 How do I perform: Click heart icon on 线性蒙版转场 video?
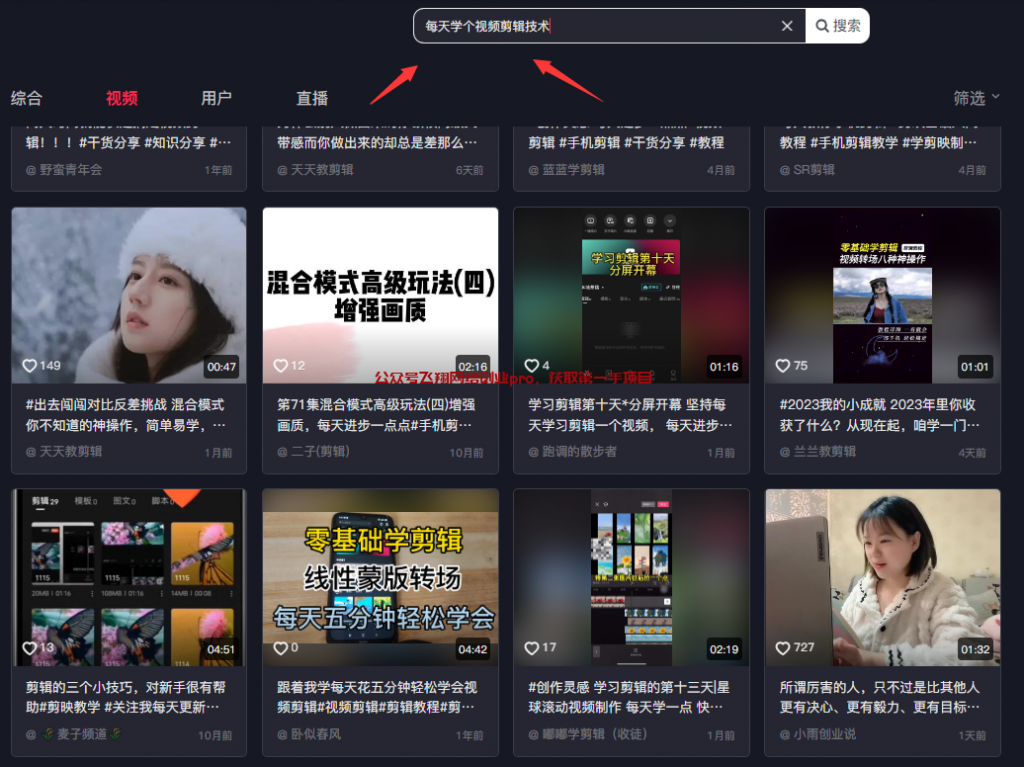click(281, 648)
